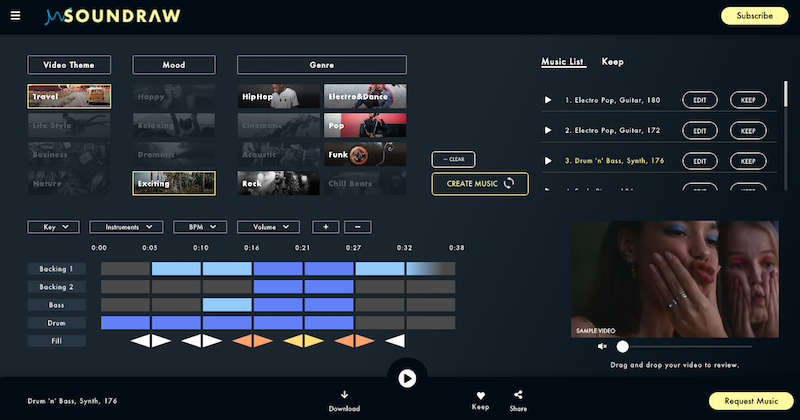Toggle Drum block at 0:00
The width and height of the screenshot is (800, 420).
[126, 323]
